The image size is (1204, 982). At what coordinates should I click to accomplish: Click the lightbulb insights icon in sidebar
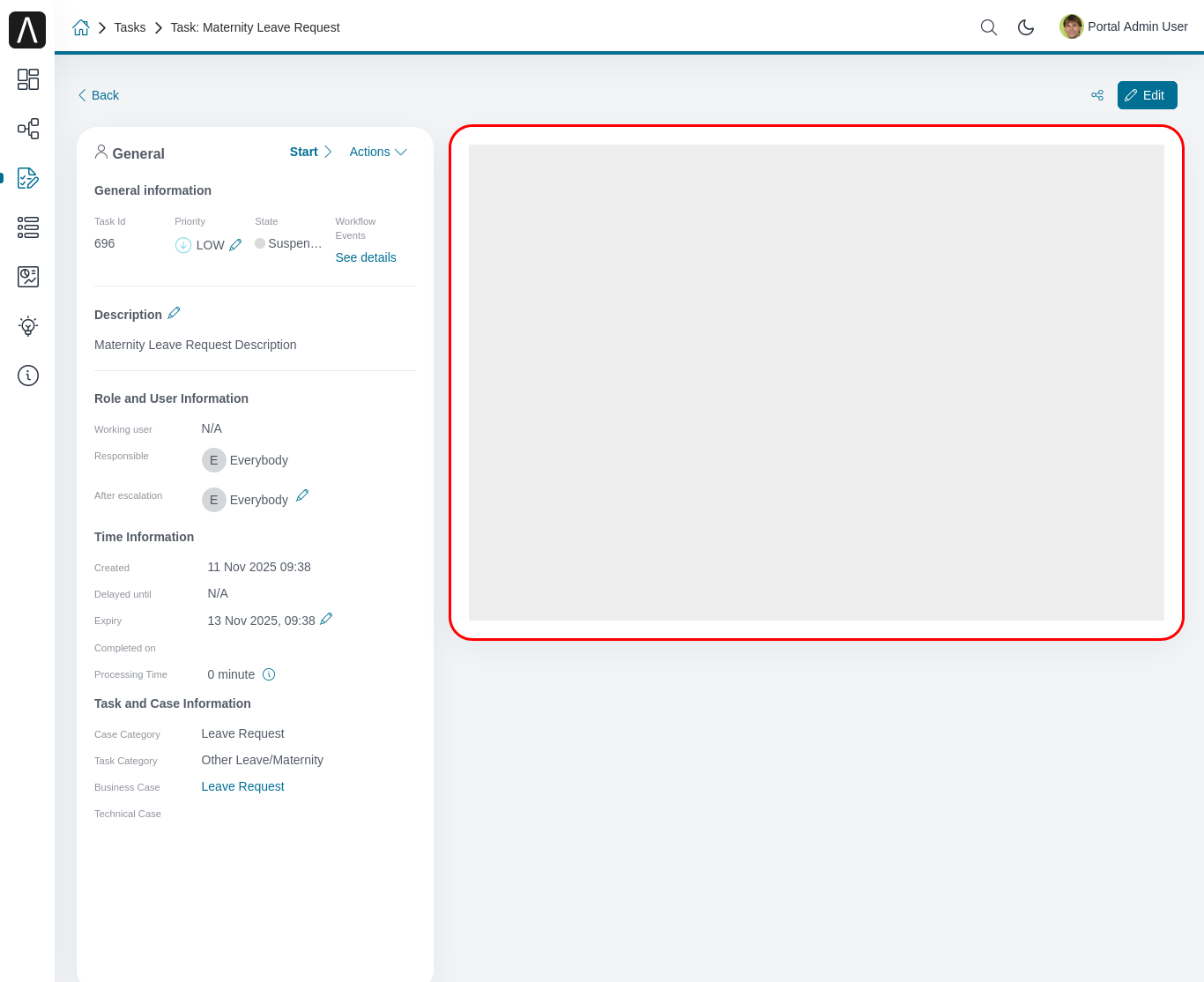pos(27,325)
